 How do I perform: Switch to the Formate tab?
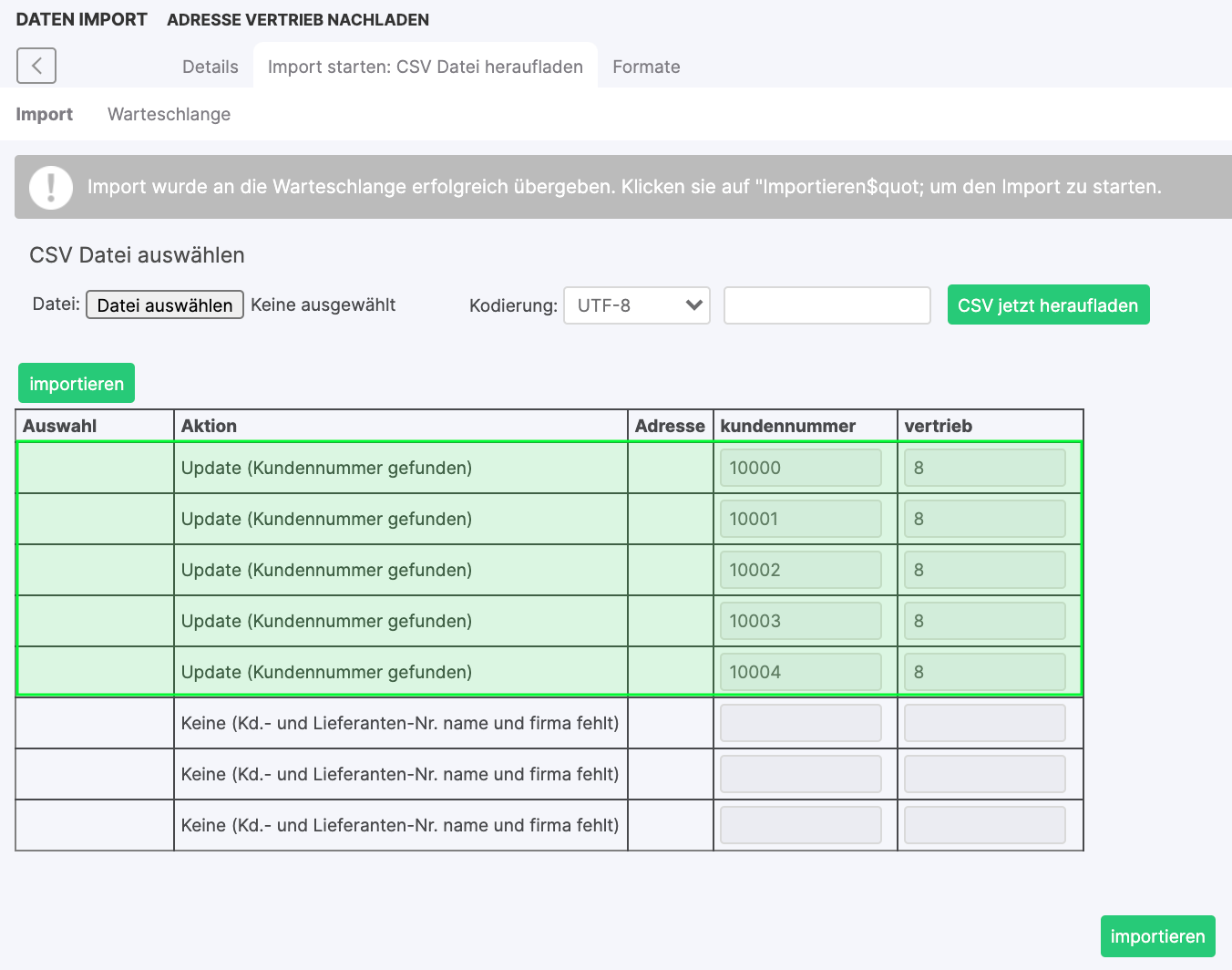click(x=646, y=67)
